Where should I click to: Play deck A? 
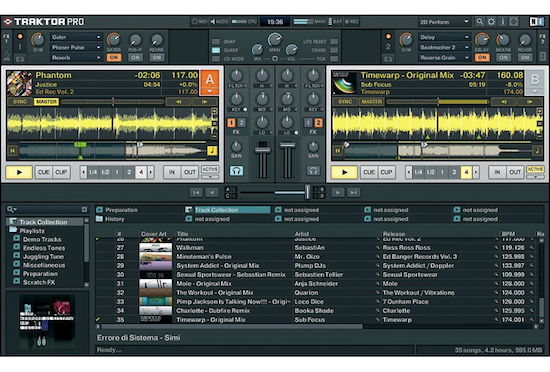[19, 172]
